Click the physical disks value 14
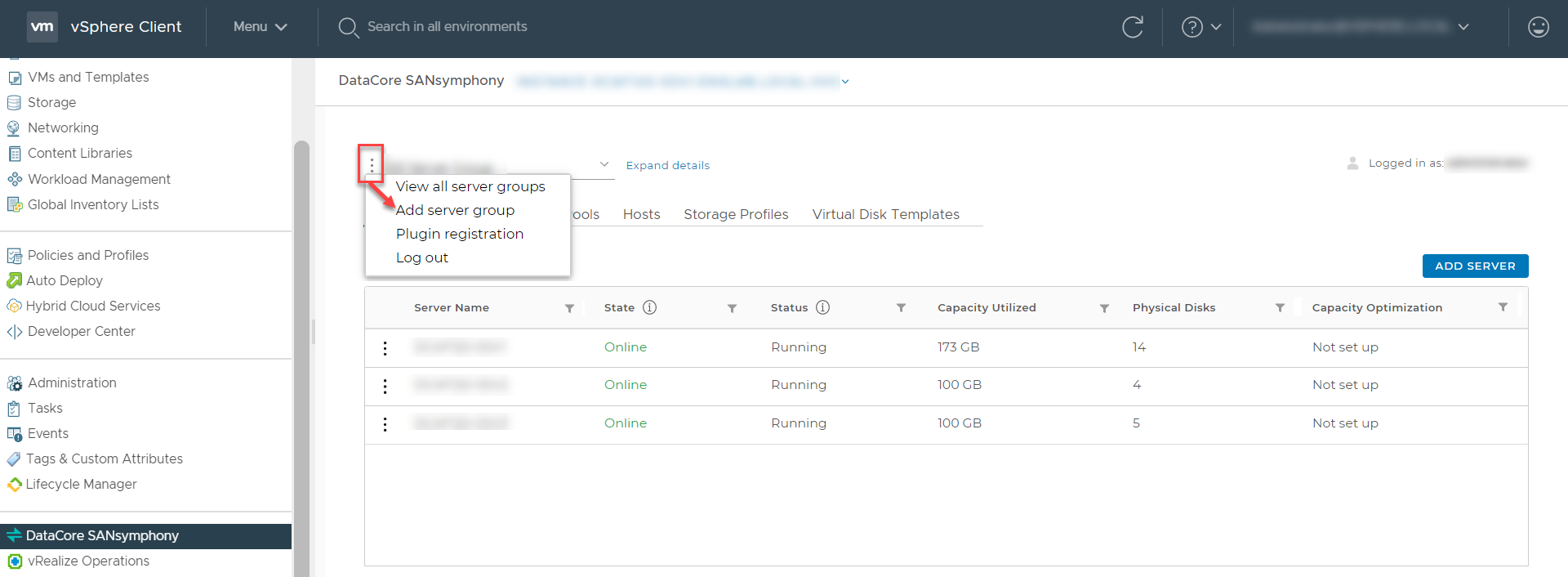 (1139, 347)
